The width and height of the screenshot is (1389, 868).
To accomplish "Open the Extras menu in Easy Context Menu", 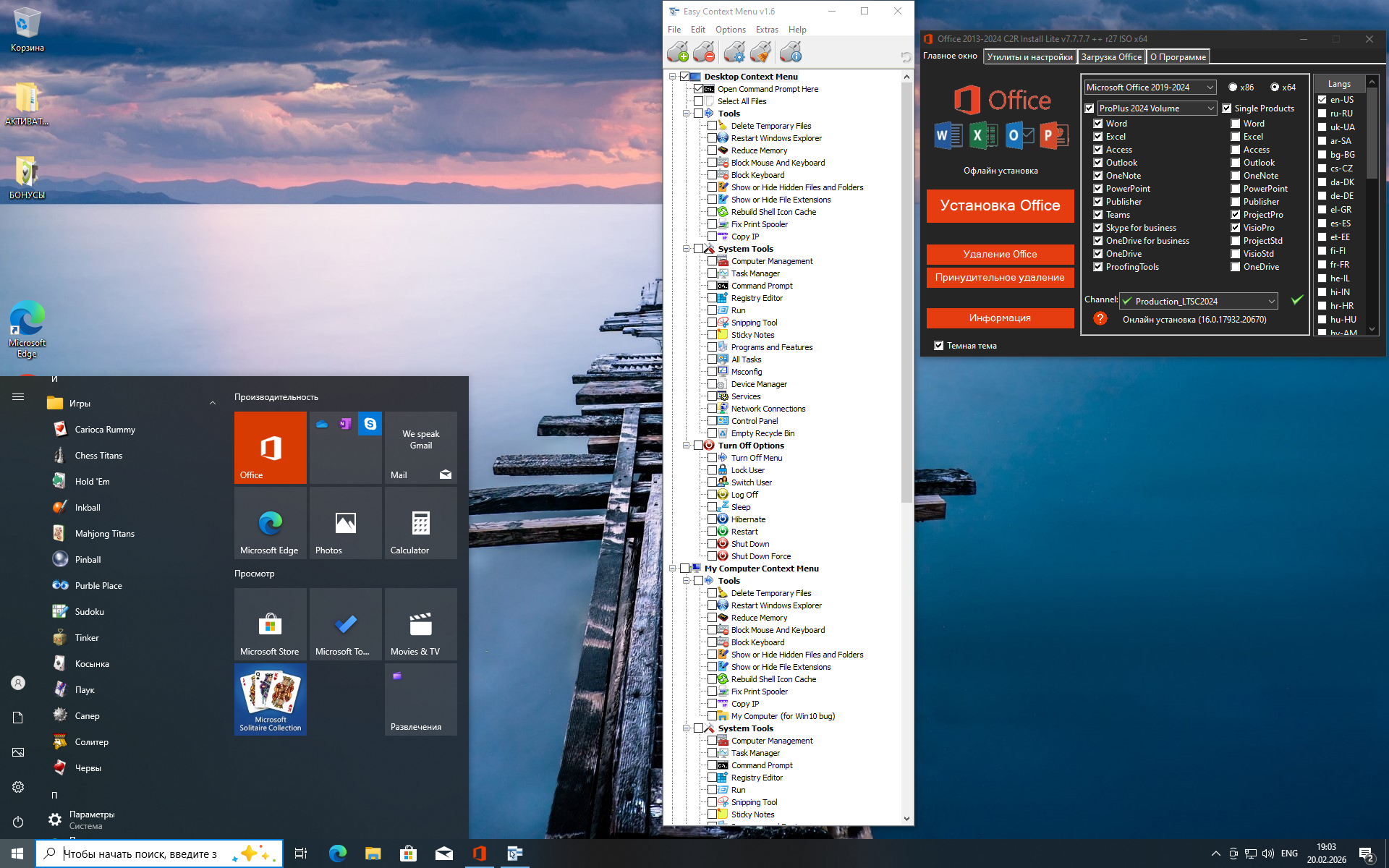I will coord(767,30).
